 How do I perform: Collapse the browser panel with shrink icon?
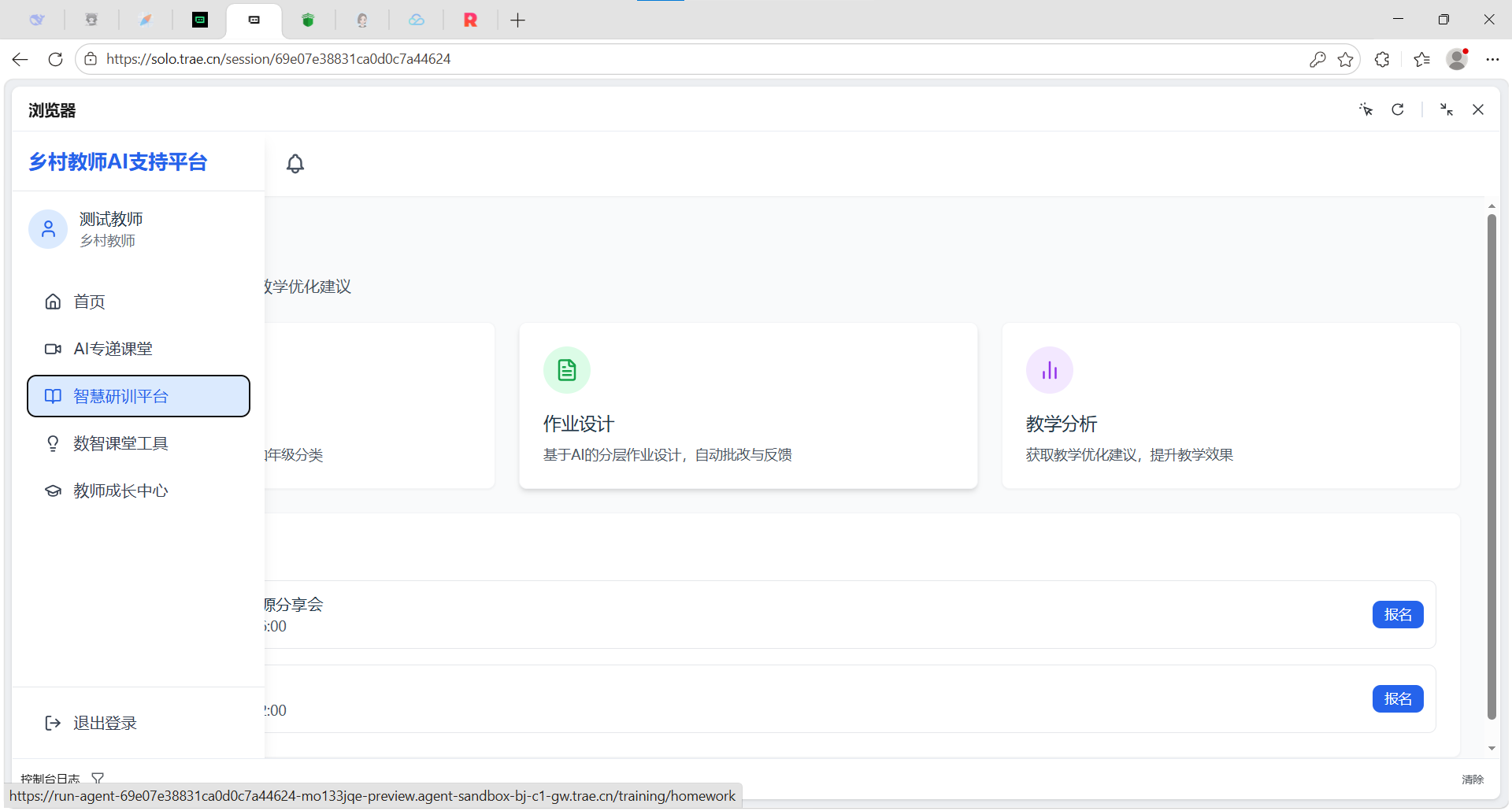[x=1447, y=110]
